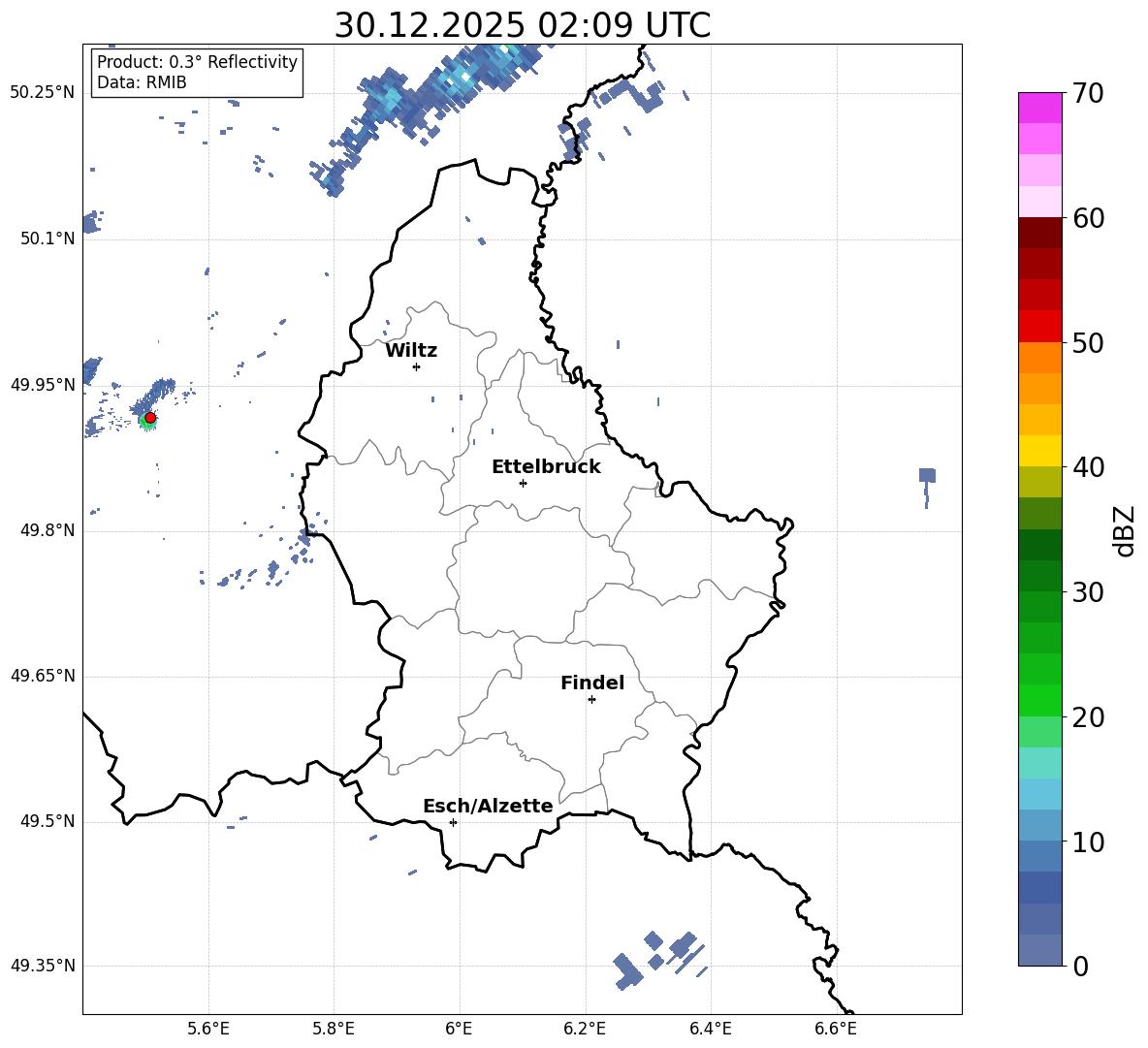Viewport: 1148px width, 1048px height.
Task: Click the 5.8°E longitude label
Action: point(334,1029)
